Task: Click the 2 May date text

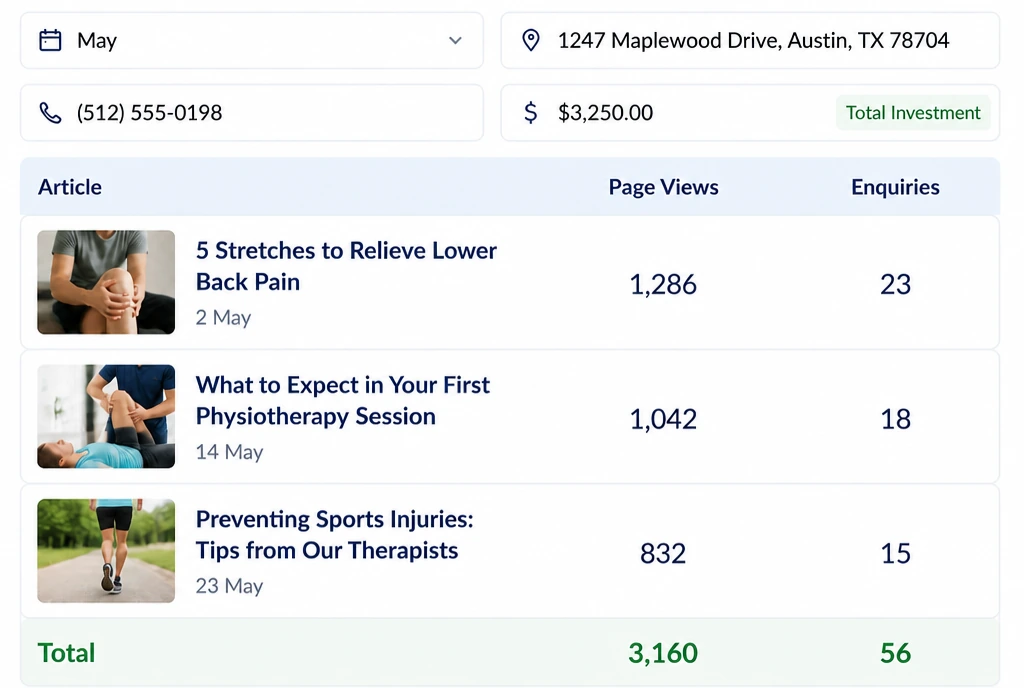Action: (223, 318)
